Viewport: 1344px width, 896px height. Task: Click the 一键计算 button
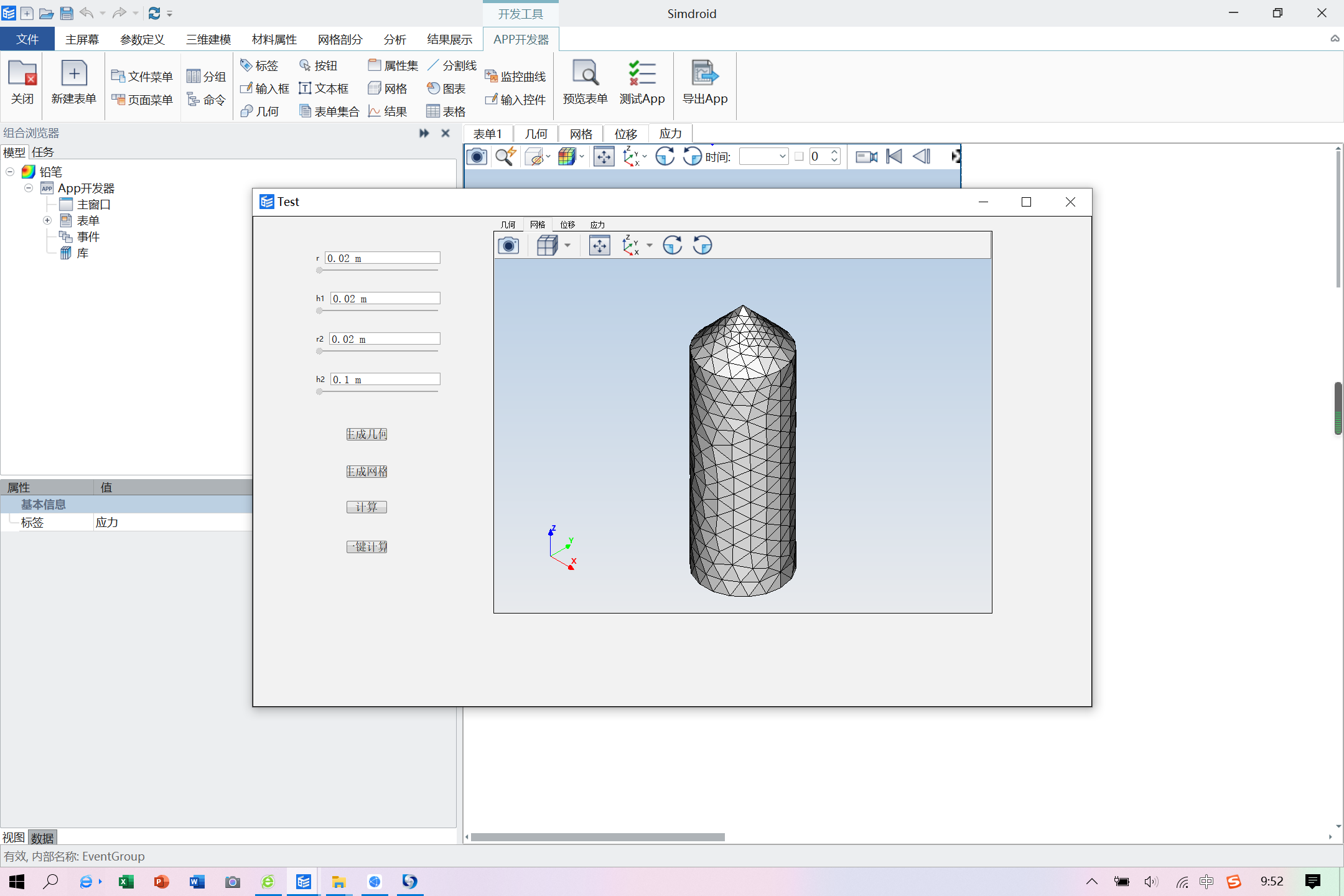coord(367,547)
